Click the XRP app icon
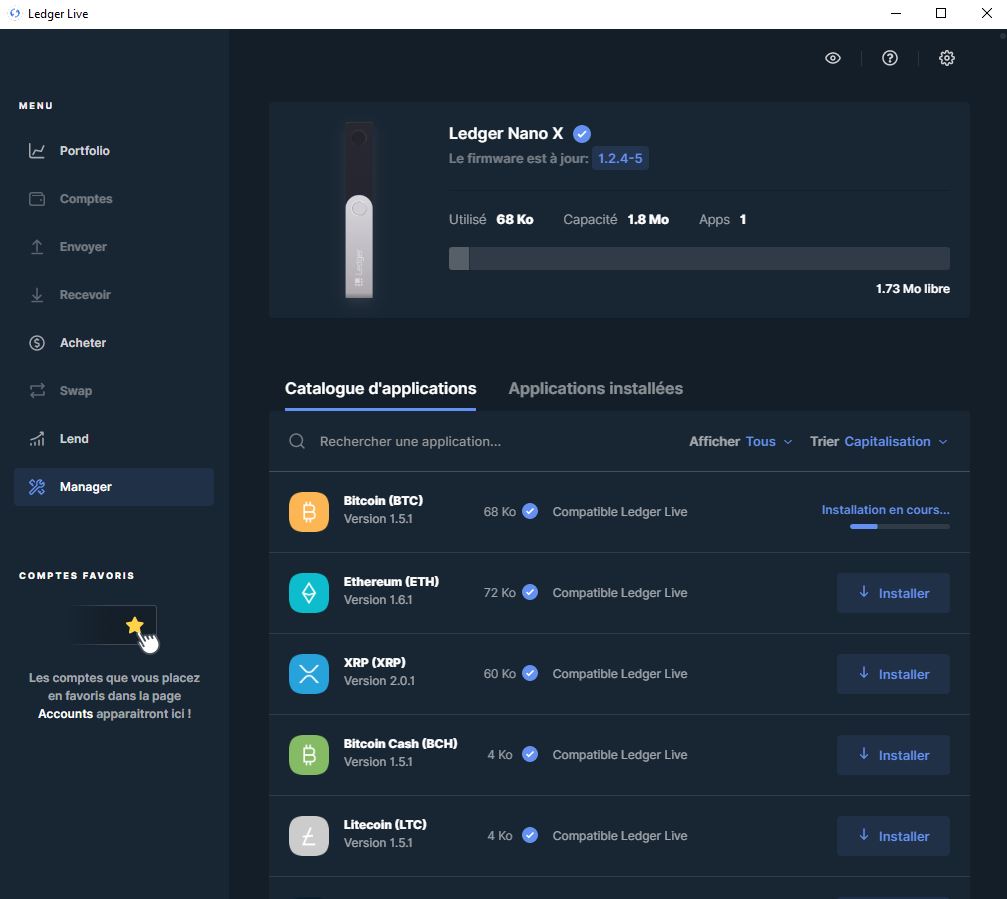Screen dimensions: 1007x899 [x=308, y=674]
